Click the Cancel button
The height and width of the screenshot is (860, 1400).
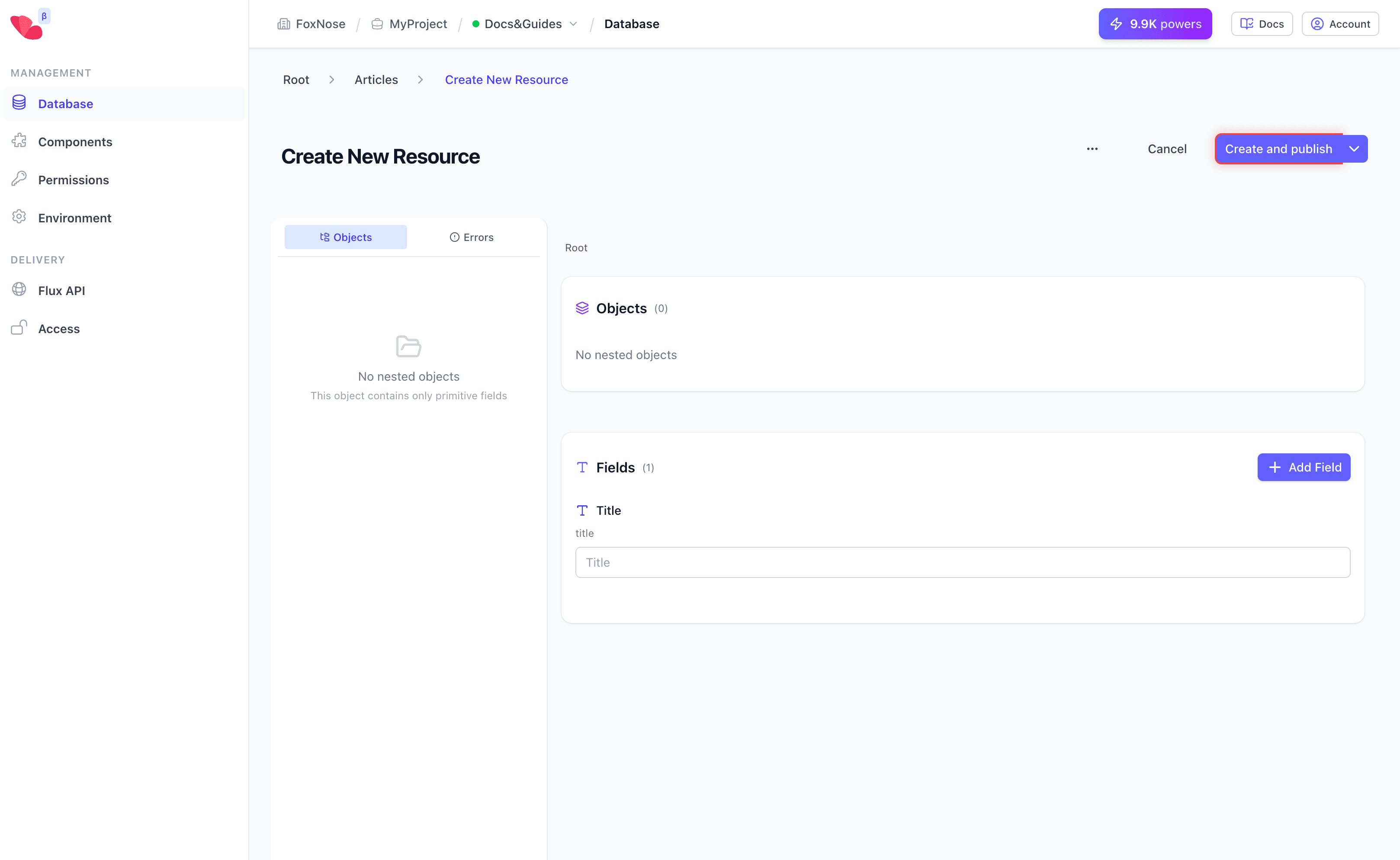[x=1167, y=149]
